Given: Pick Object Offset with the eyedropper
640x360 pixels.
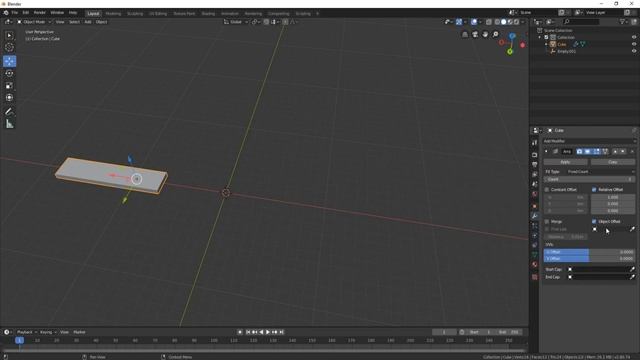Looking at the screenshot, I should 632,229.
